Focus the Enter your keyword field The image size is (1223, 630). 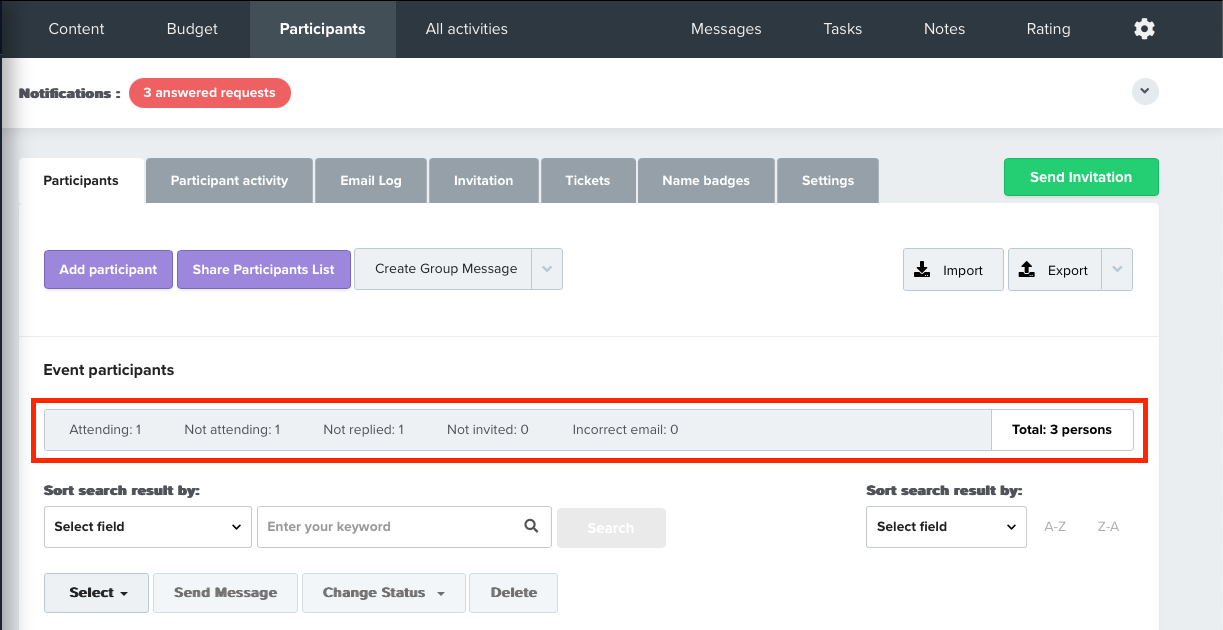(404, 527)
